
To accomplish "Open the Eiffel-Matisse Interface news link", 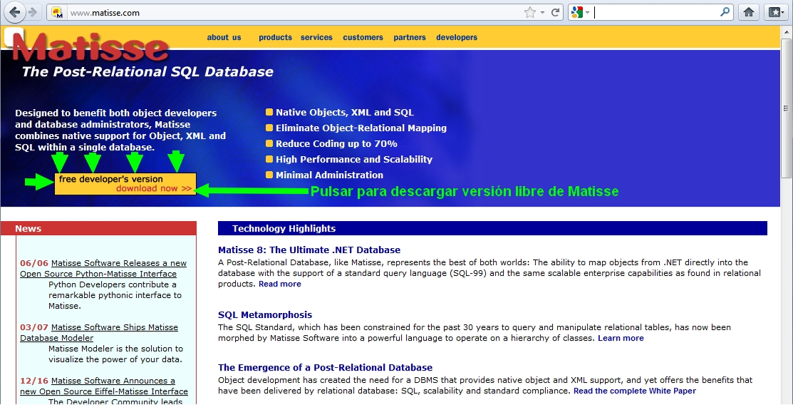I will point(104,386).
